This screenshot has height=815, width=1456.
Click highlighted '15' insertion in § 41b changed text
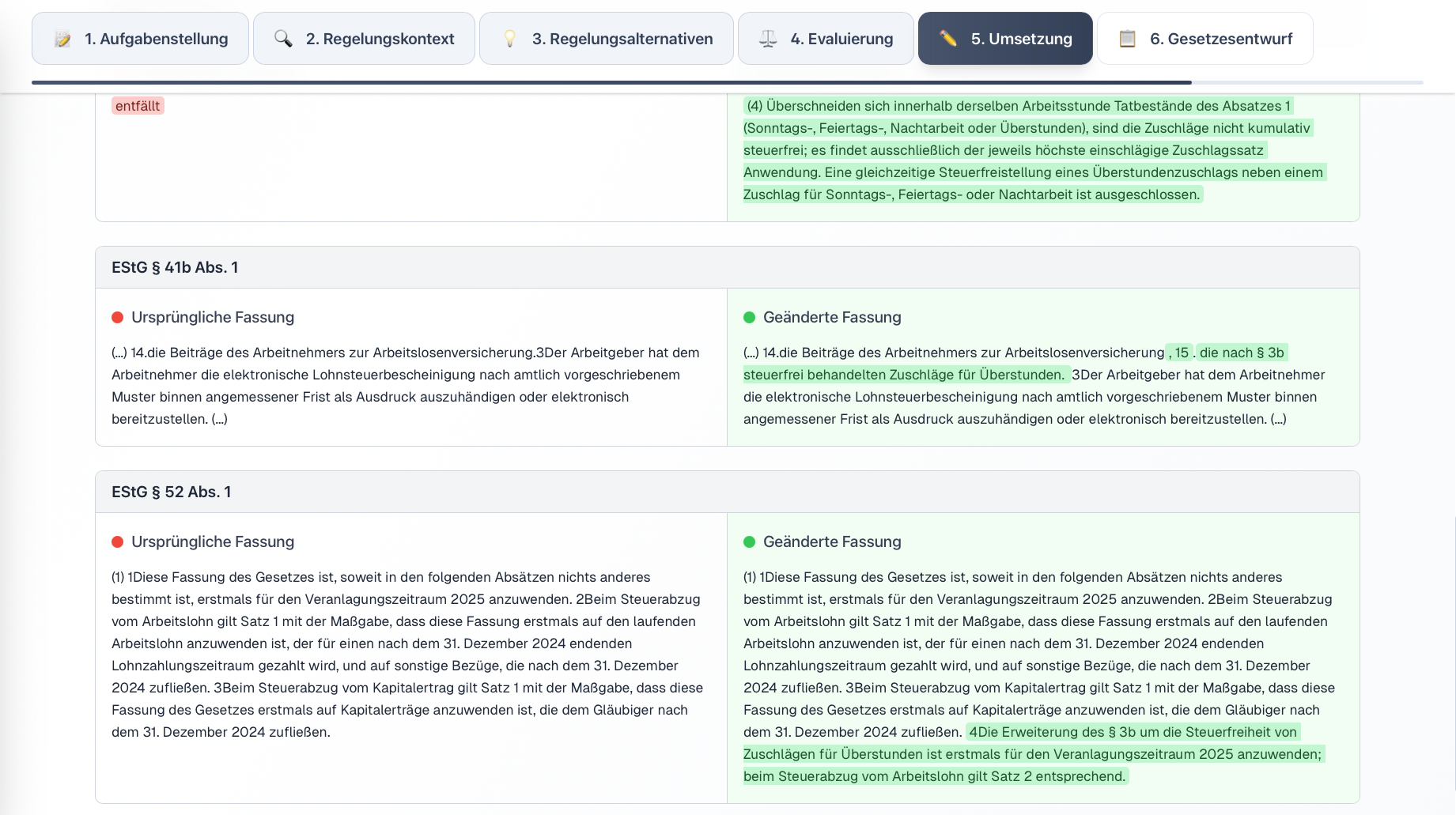pyautogui.click(x=1181, y=353)
